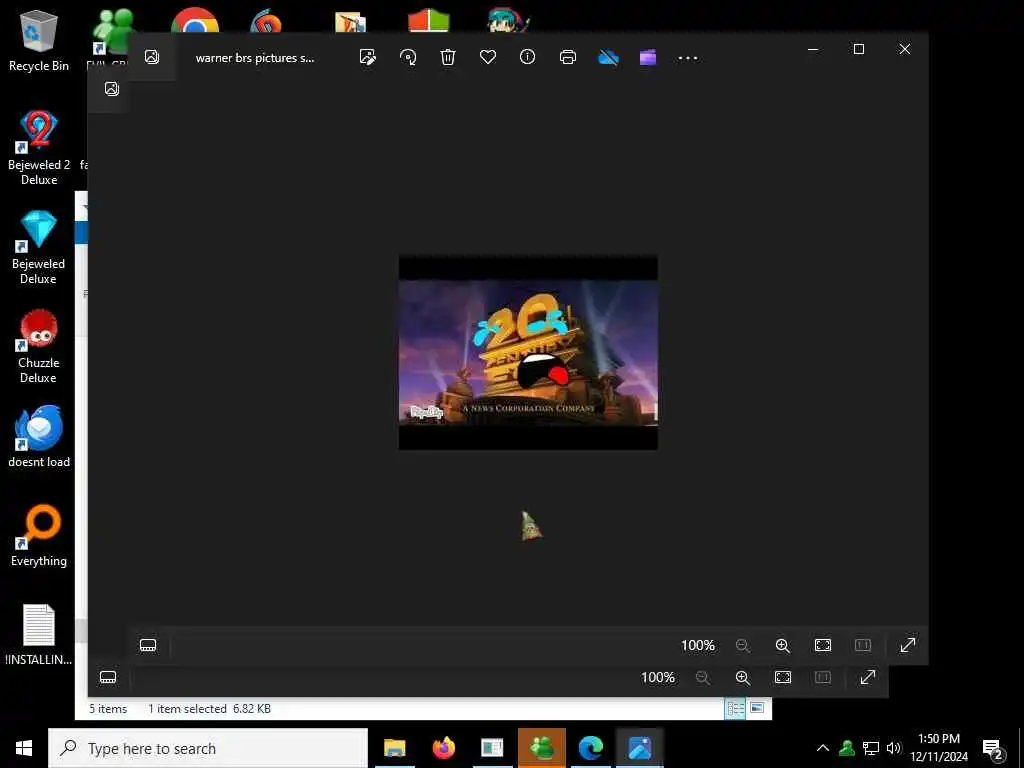Image resolution: width=1024 pixels, height=768 pixels.
Task: Zoom in on the rear Photos window bar
Action: click(x=743, y=678)
